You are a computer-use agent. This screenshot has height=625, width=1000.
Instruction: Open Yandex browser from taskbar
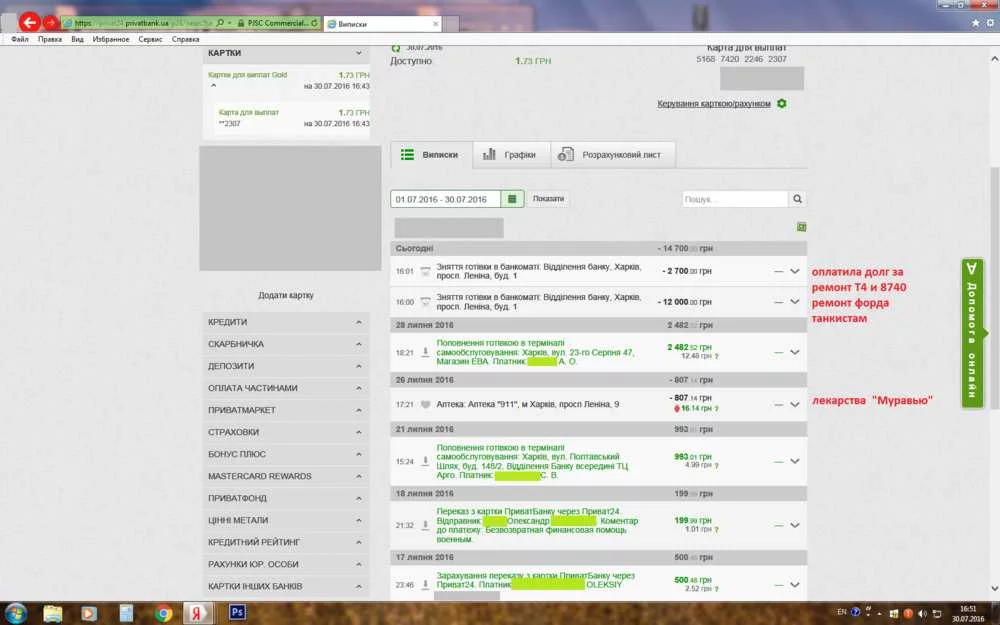point(197,614)
